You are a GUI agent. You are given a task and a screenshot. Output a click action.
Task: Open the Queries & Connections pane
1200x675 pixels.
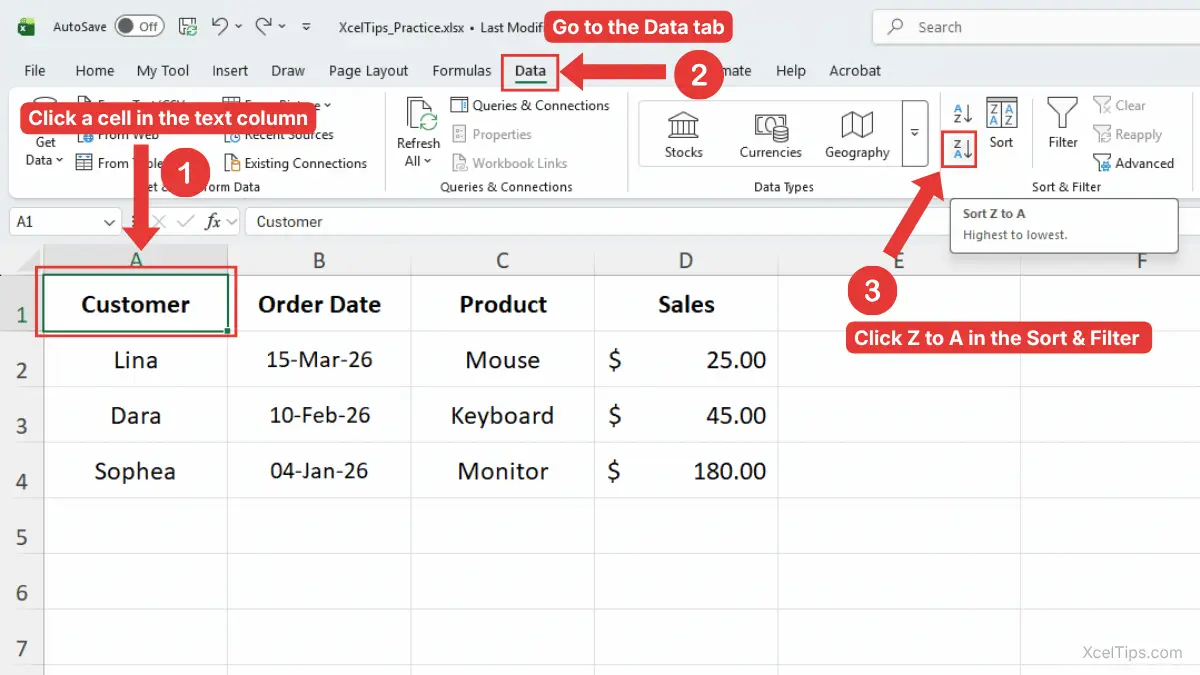click(530, 105)
